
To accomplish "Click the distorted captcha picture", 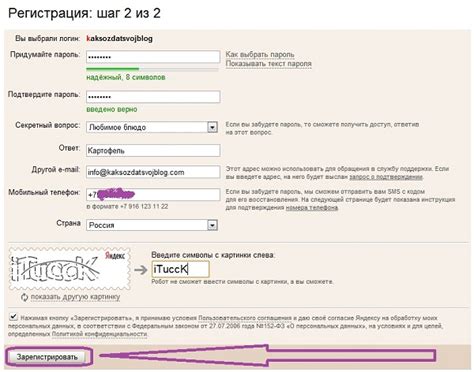I will click(70, 269).
